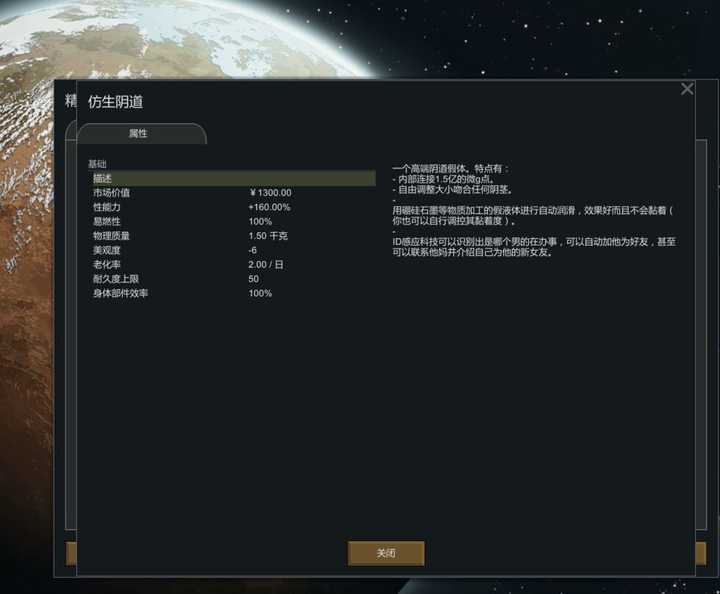The image size is (720, 594).
Task: Click the 基础 category header
Action: [97, 164]
